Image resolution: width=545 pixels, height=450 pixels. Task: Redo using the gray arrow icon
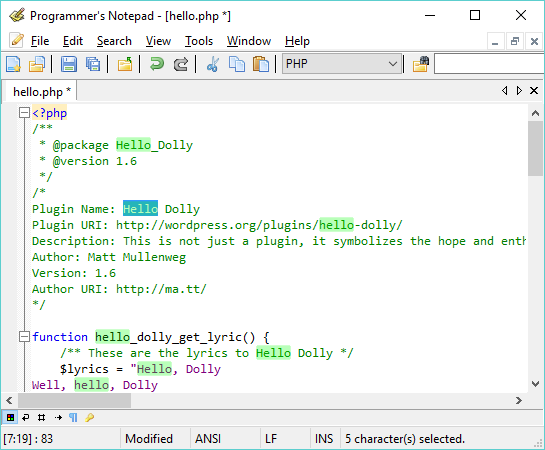tap(181, 64)
